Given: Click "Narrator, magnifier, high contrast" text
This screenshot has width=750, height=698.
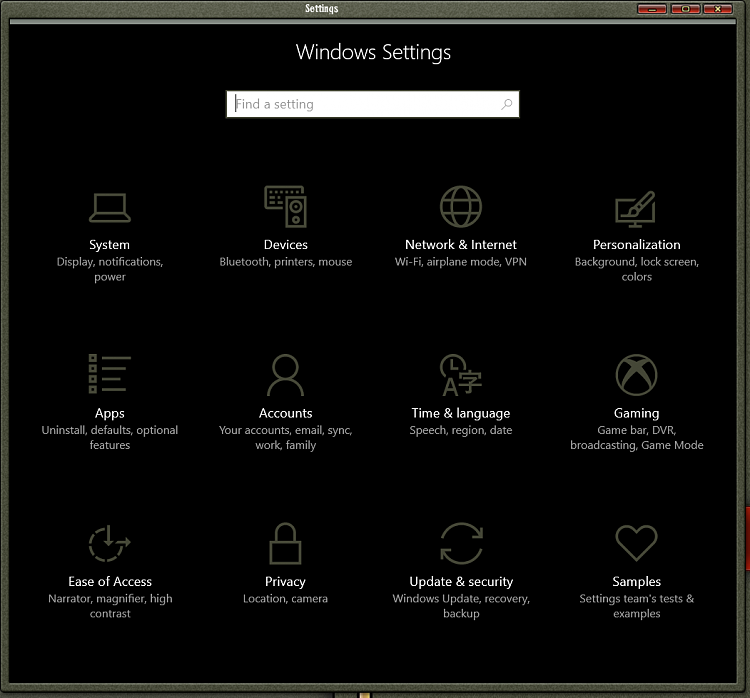Looking at the screenshot, I should [110, 606].
